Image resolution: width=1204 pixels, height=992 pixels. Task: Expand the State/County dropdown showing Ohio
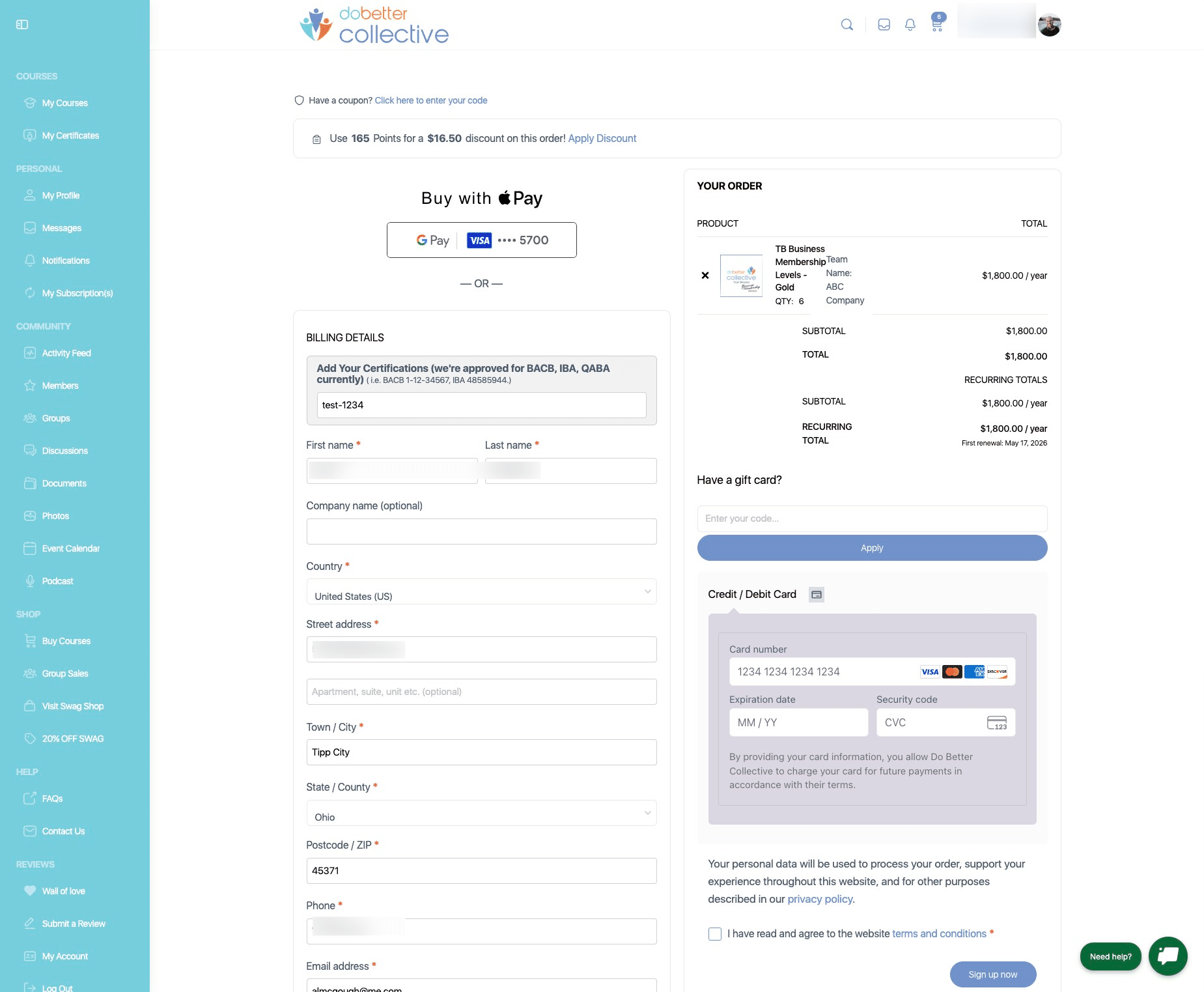(x=481, y=813)
